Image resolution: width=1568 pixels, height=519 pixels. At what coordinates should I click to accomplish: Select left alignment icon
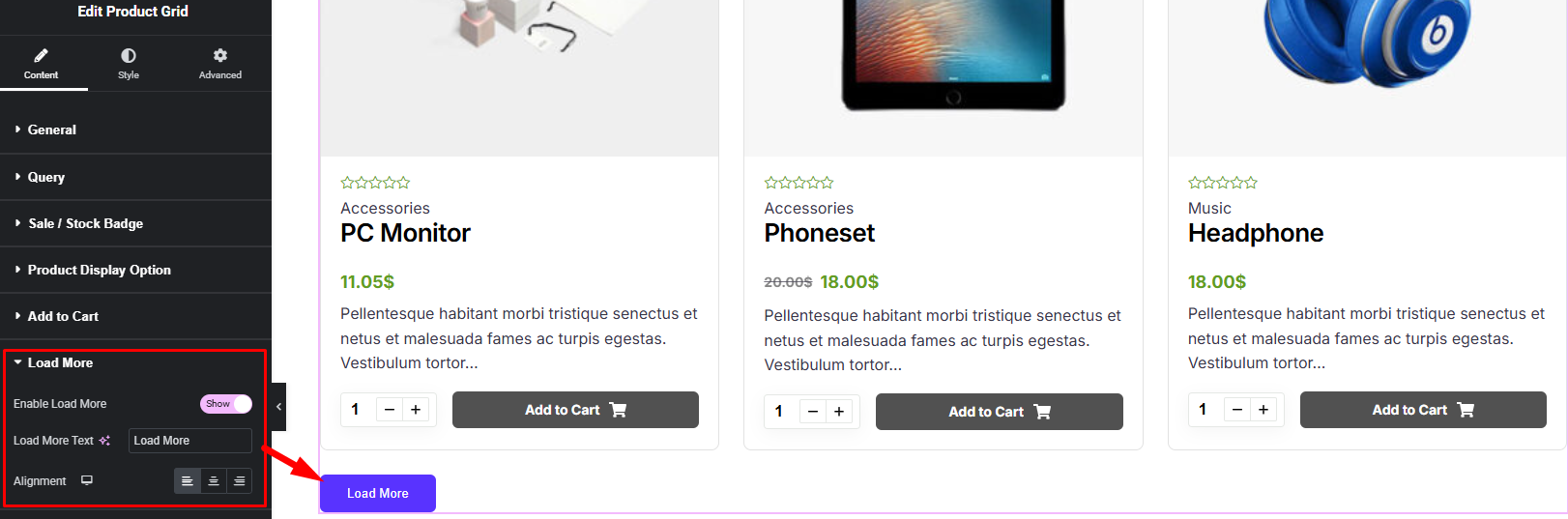tap(188, 480)
